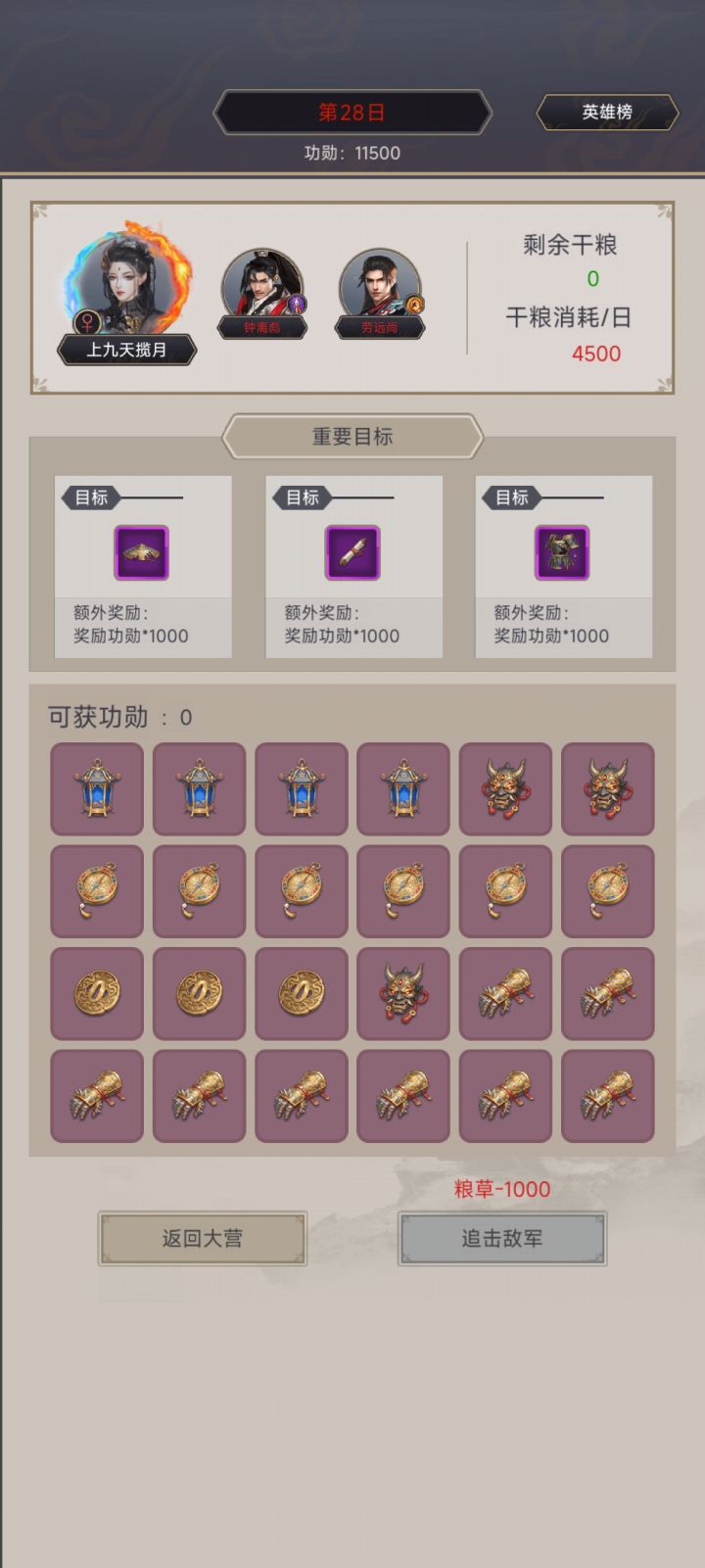Open the third target armor item icon
705x1568 pixels.
[x=562, y=552]
